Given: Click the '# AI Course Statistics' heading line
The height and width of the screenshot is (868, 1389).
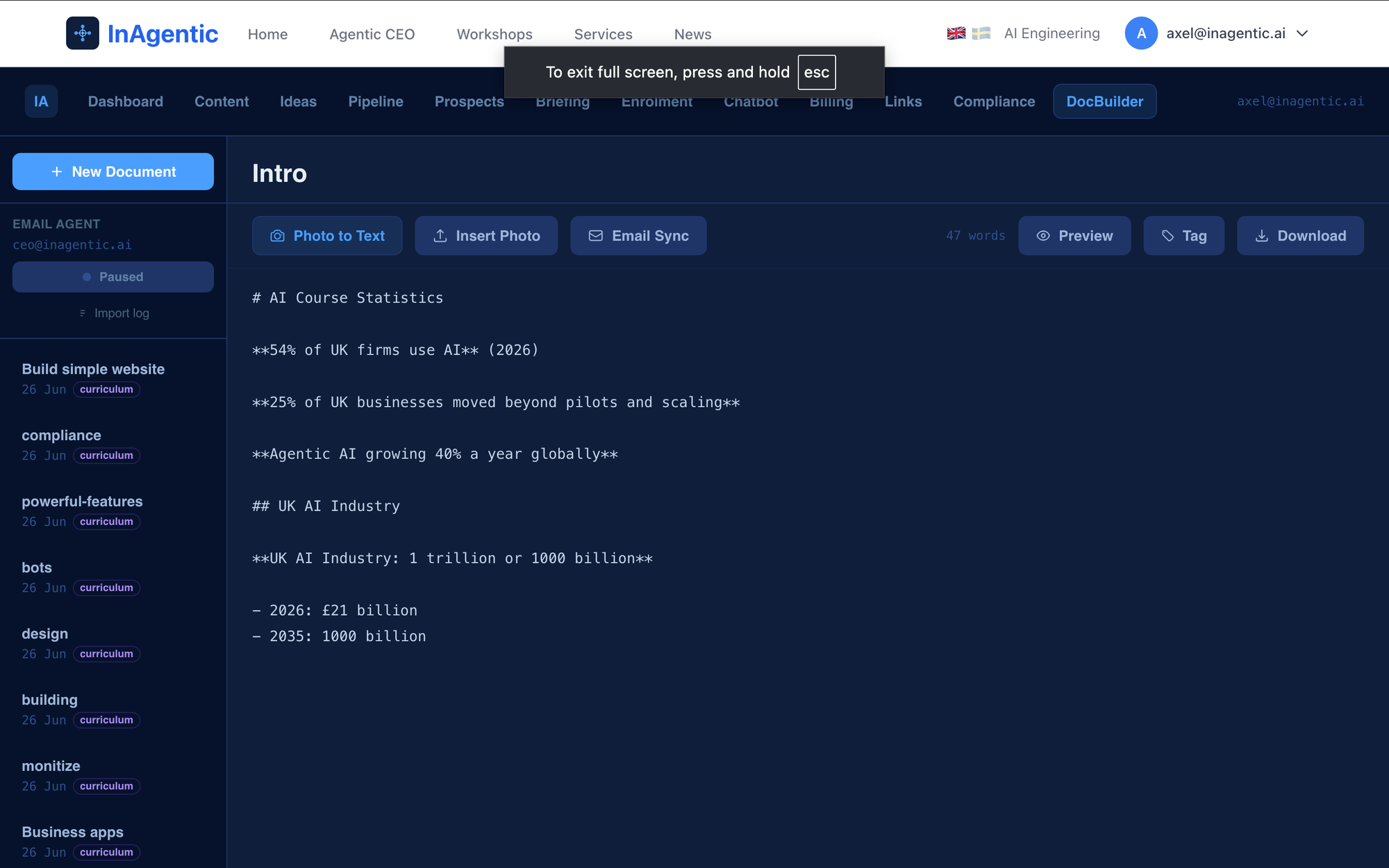Looking at the screenshot, I should pyautogui.click(x=347, y=298).
